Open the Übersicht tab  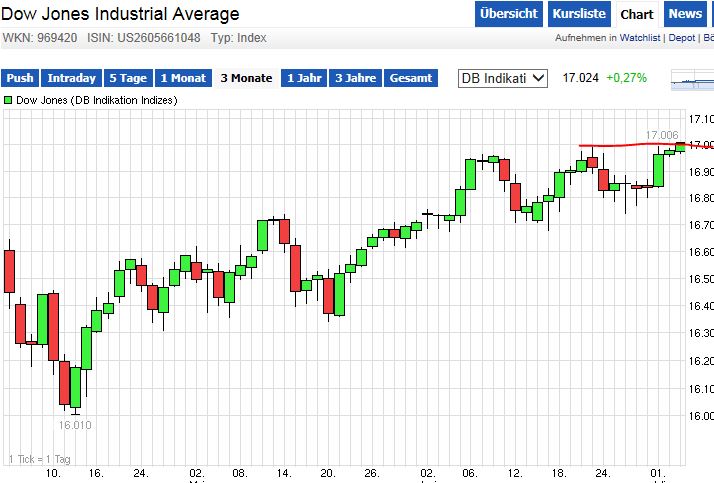point(509,14)
